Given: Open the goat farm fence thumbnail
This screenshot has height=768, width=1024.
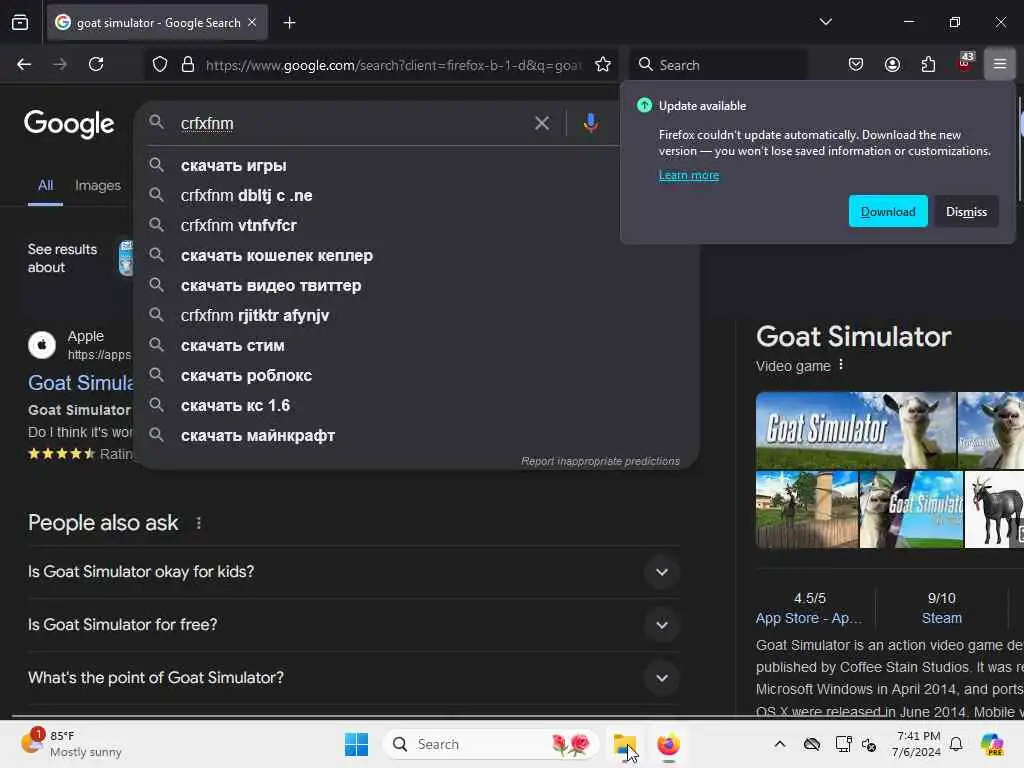Looking at the screenshot, I should pyautogui.click(x=807, y=509).
